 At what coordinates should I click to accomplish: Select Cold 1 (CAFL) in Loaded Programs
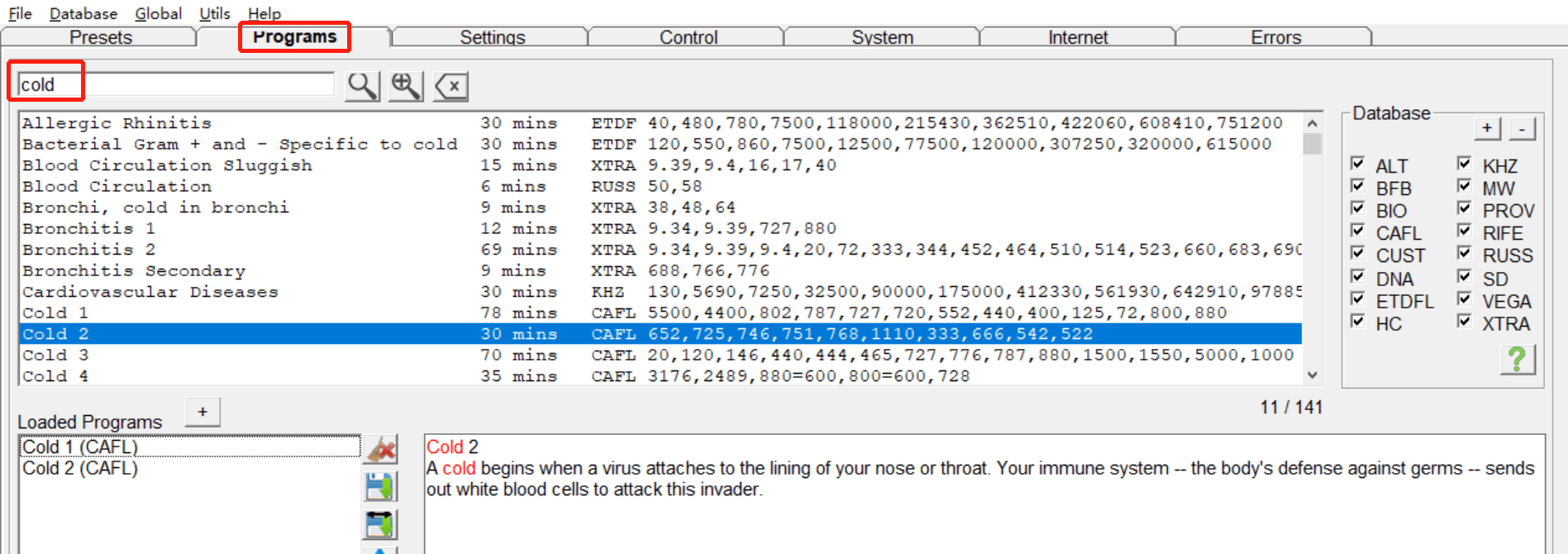190,447
